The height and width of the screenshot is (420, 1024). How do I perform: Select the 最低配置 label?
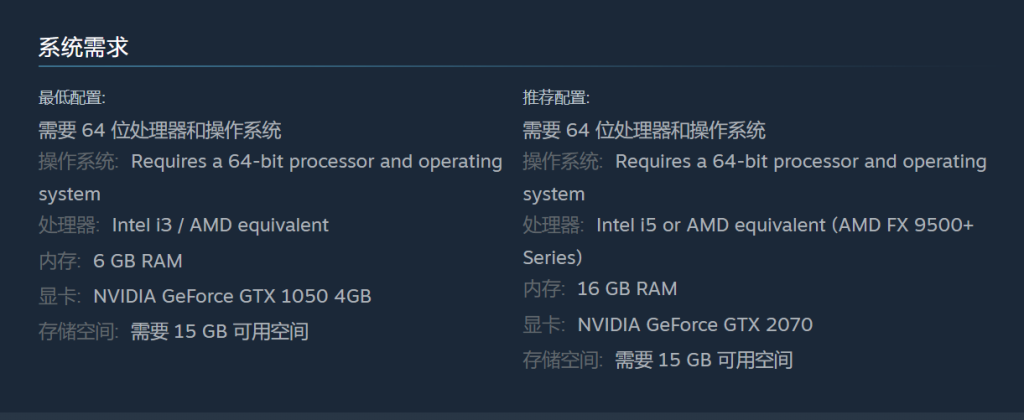72,98
